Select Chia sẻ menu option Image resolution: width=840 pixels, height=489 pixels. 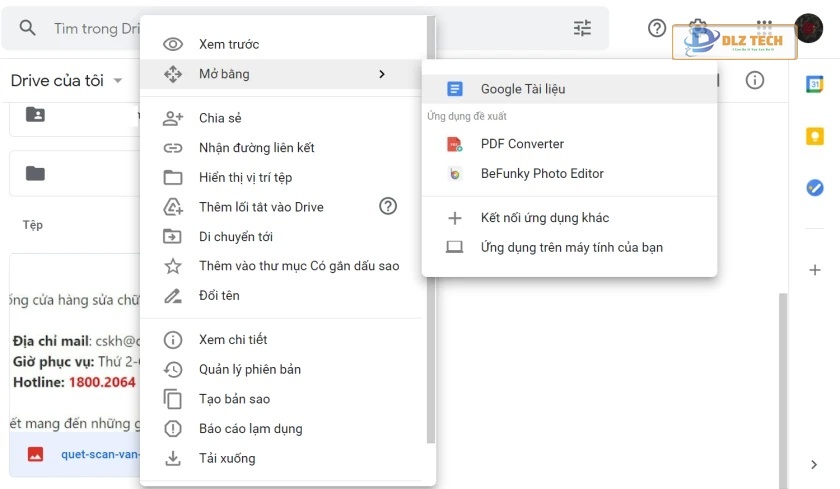click(x=220, y=118)
